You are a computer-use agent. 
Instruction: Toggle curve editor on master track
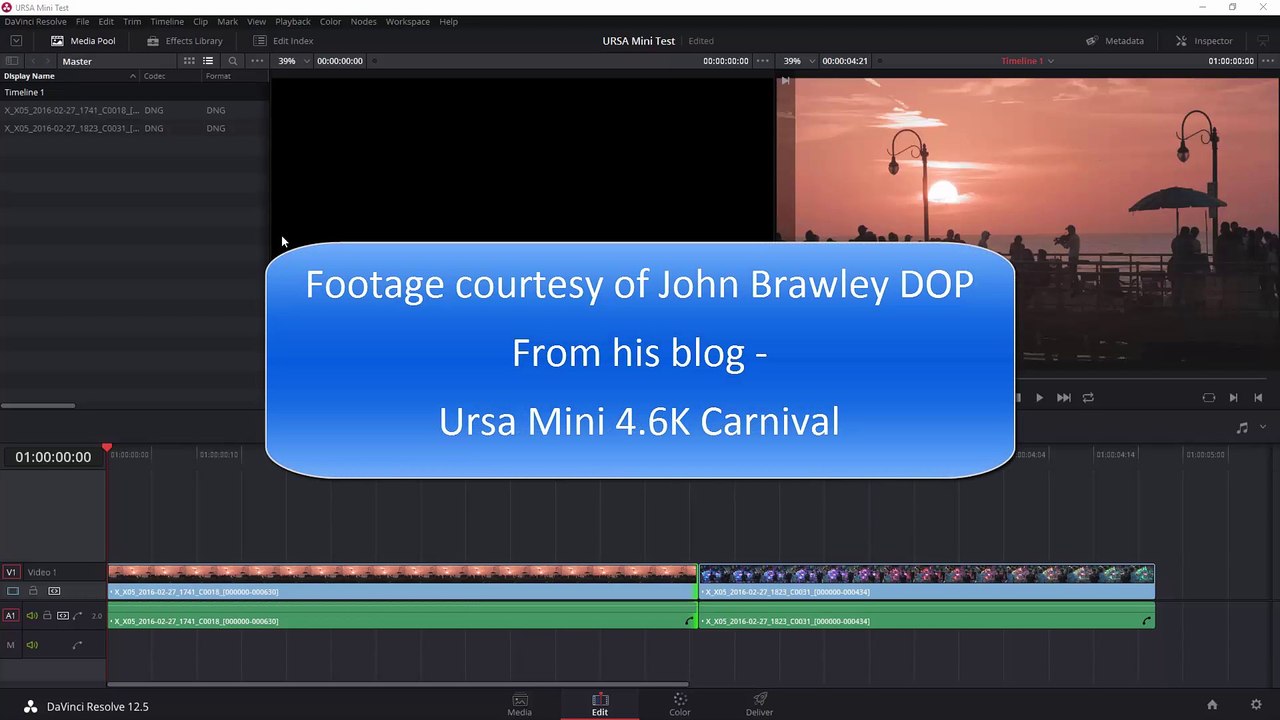click(x=77, y=645)
